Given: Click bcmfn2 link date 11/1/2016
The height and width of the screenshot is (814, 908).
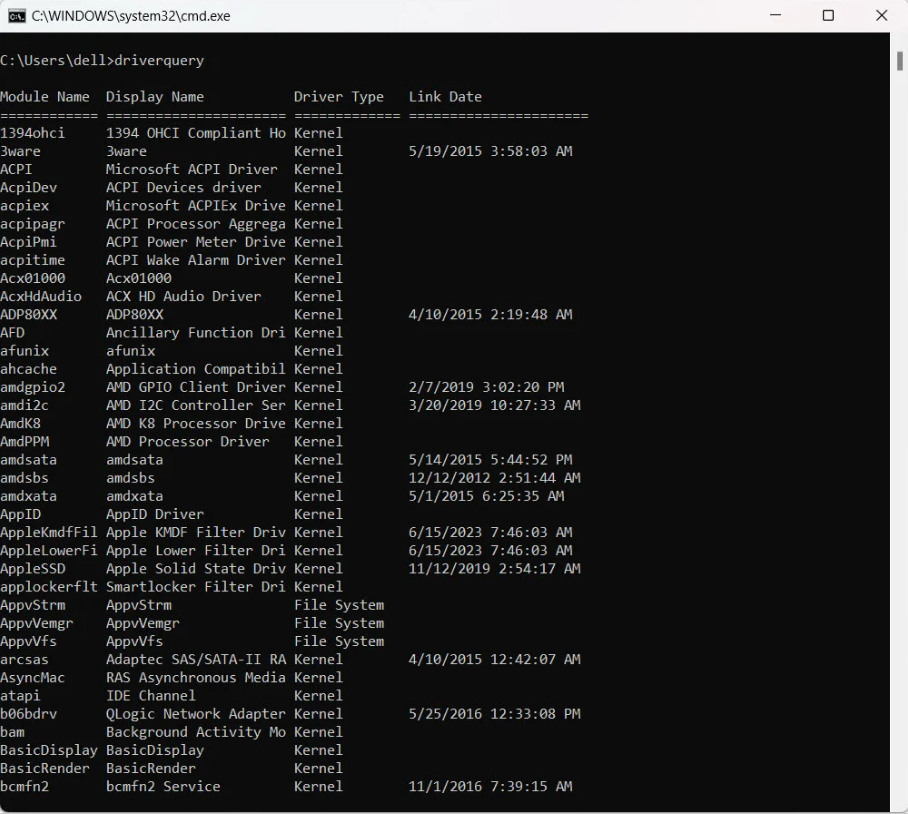Looking at the screenshot, I should (x=490, y=787).
